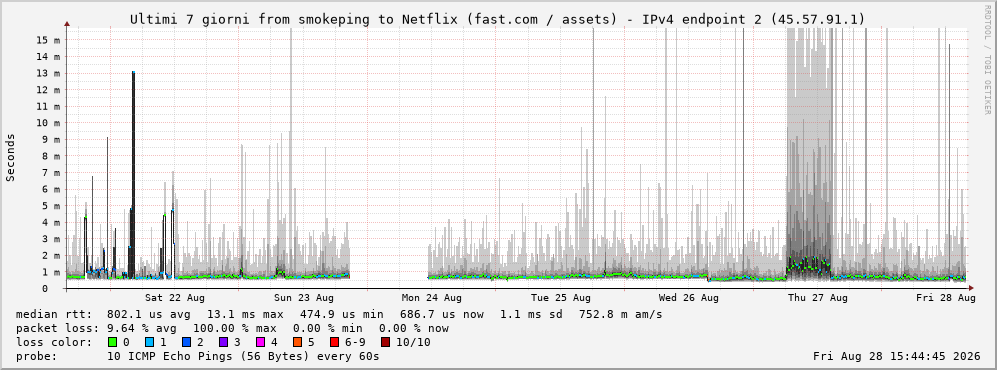Click the packet loss statistics line
Viewport: 997px width, 370px height.
point(232,329)
